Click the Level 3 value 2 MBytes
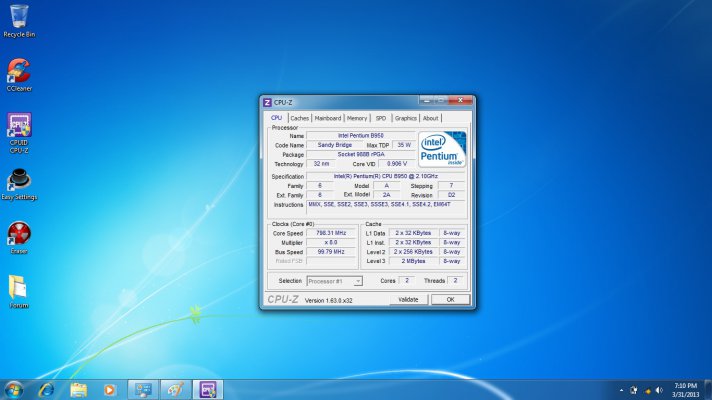712x400 pixels. point(413,261)
